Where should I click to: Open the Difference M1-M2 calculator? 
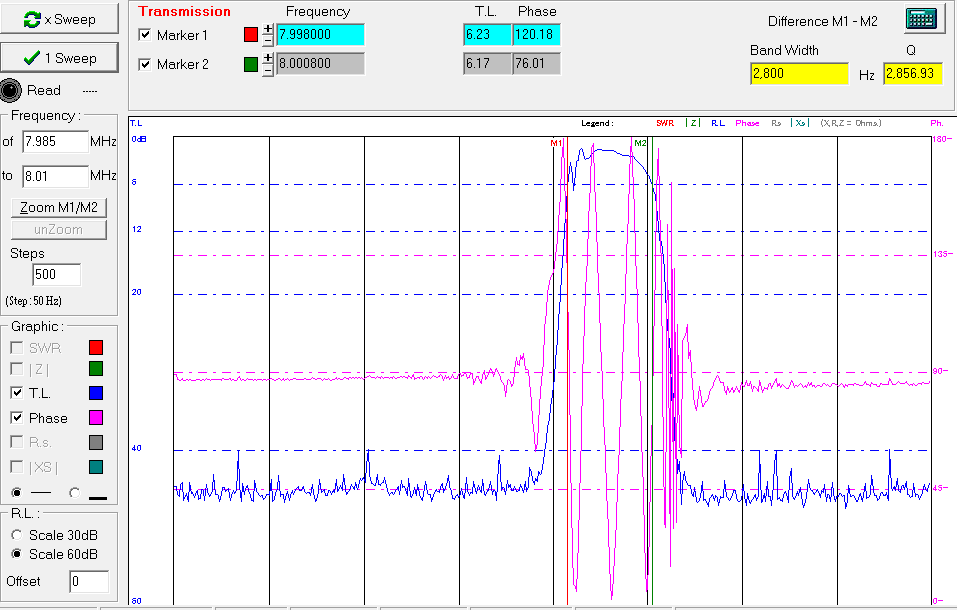click(924, 20)
